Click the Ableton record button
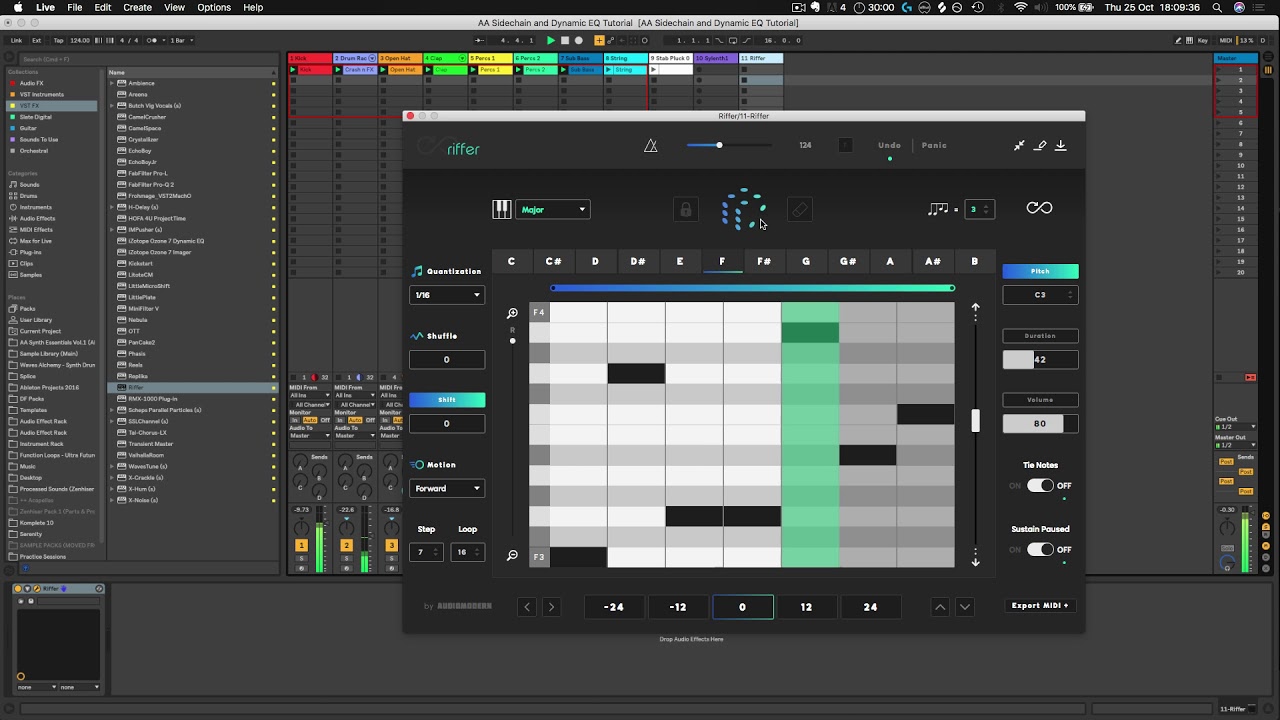 [578, 40]
